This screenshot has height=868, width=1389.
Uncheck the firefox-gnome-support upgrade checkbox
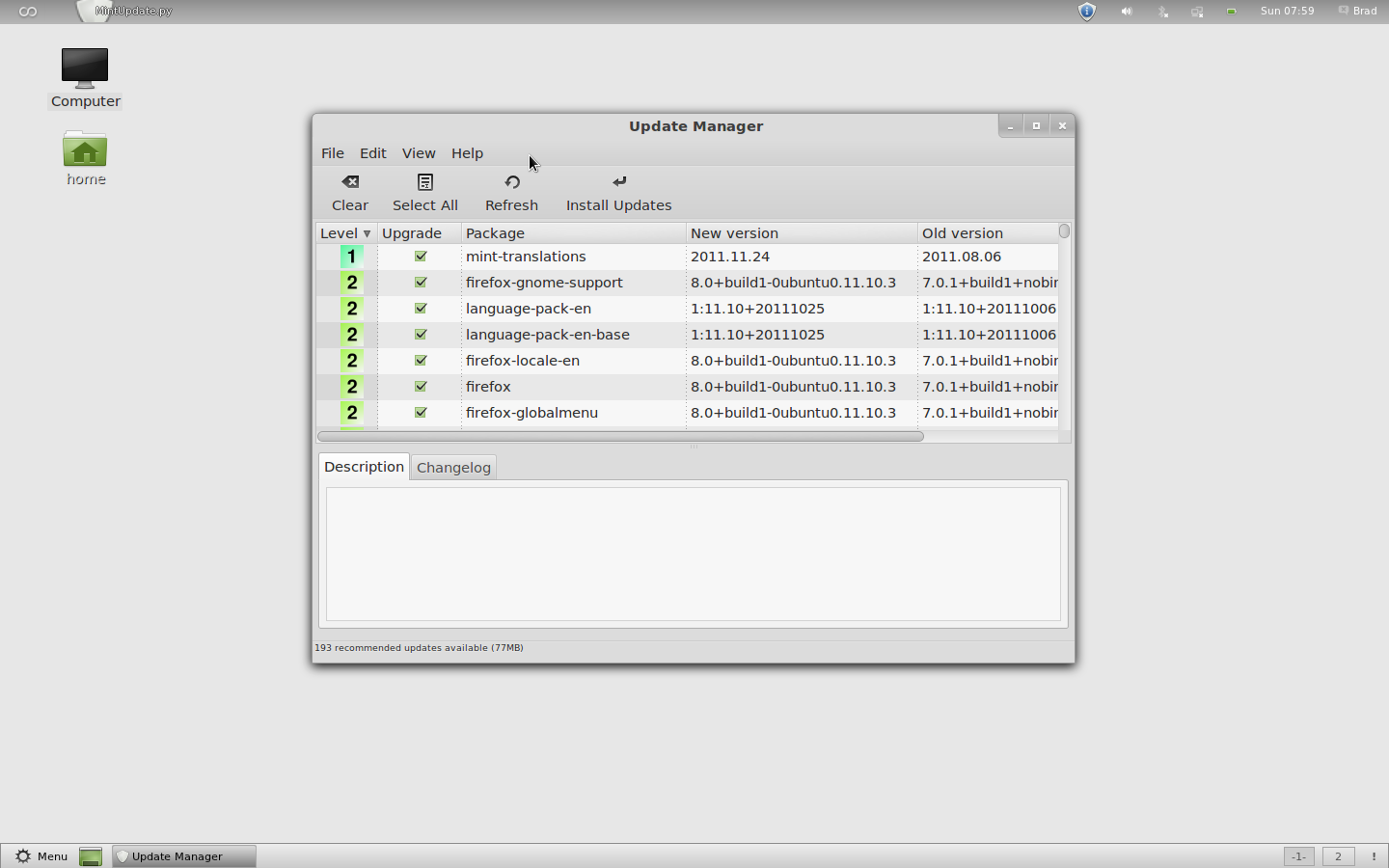pyautogui.click(x=421, y=283)
